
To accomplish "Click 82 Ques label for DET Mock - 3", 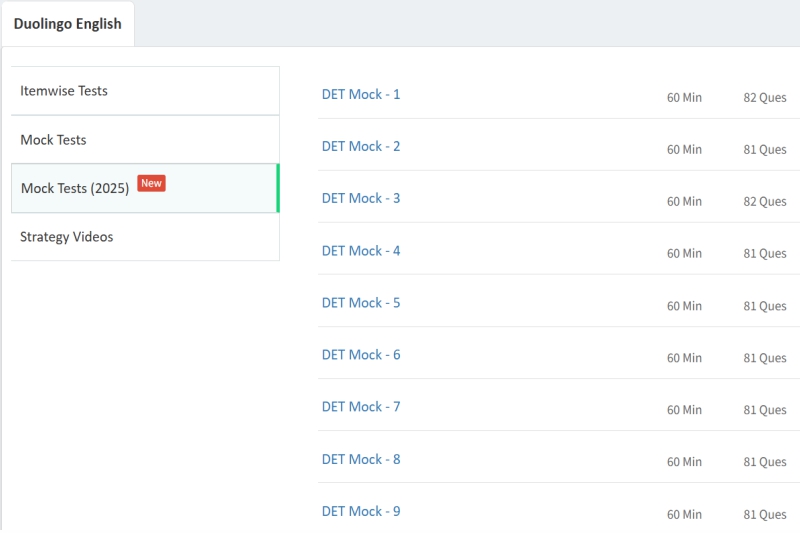I will (765, 202).
